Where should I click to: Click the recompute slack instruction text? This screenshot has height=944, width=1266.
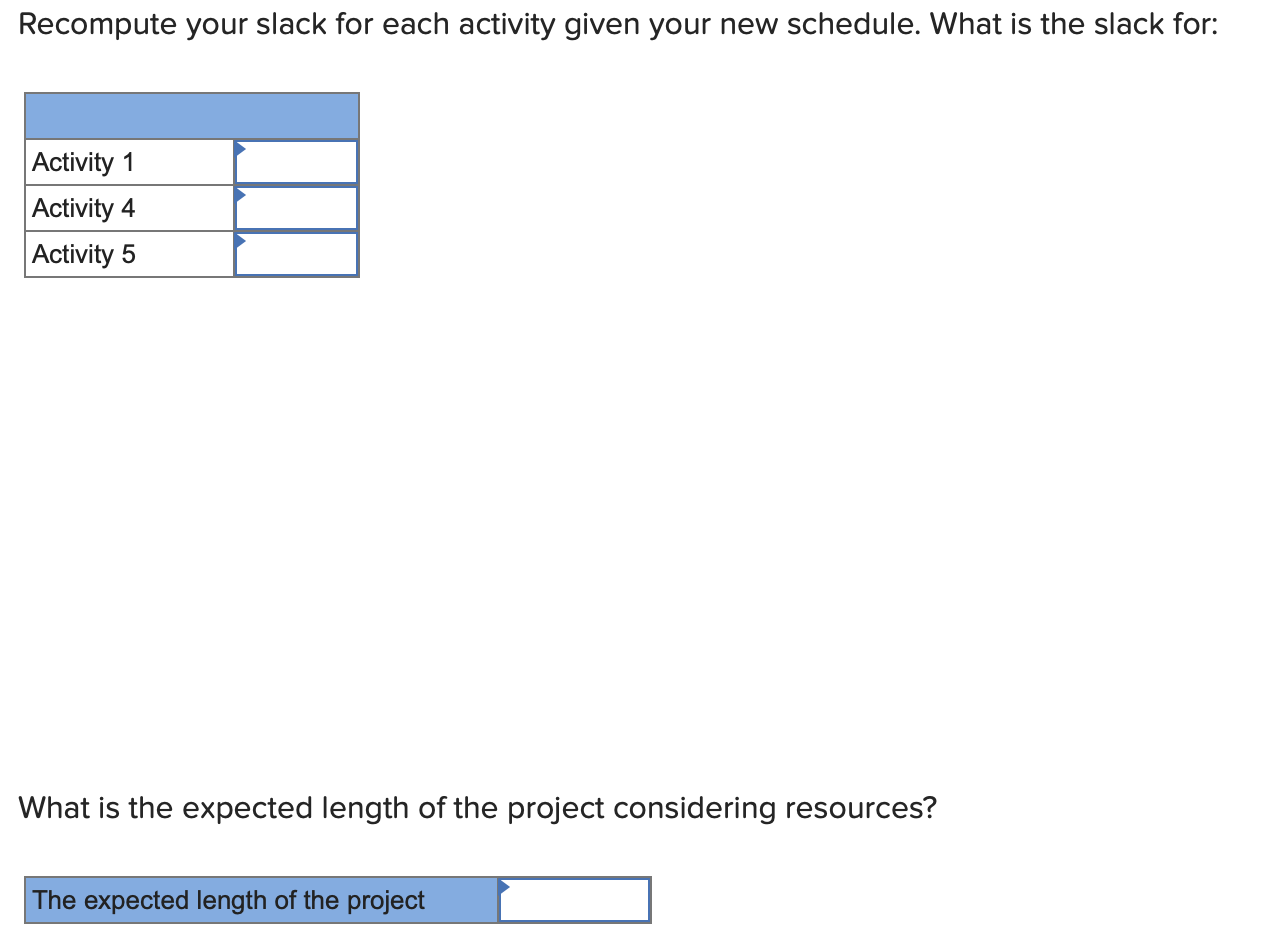point(620,24)
